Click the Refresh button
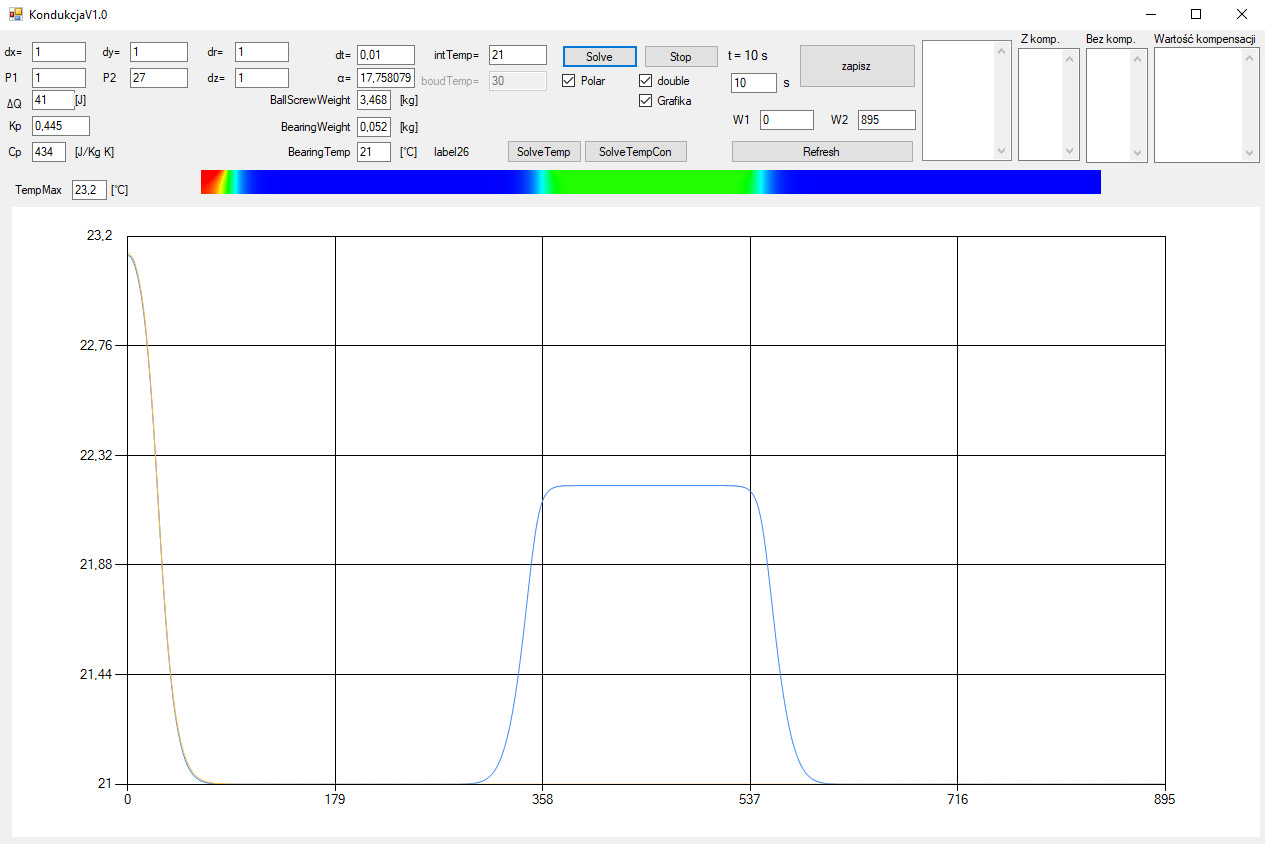 pyautogui.click(x=822, y=152)
